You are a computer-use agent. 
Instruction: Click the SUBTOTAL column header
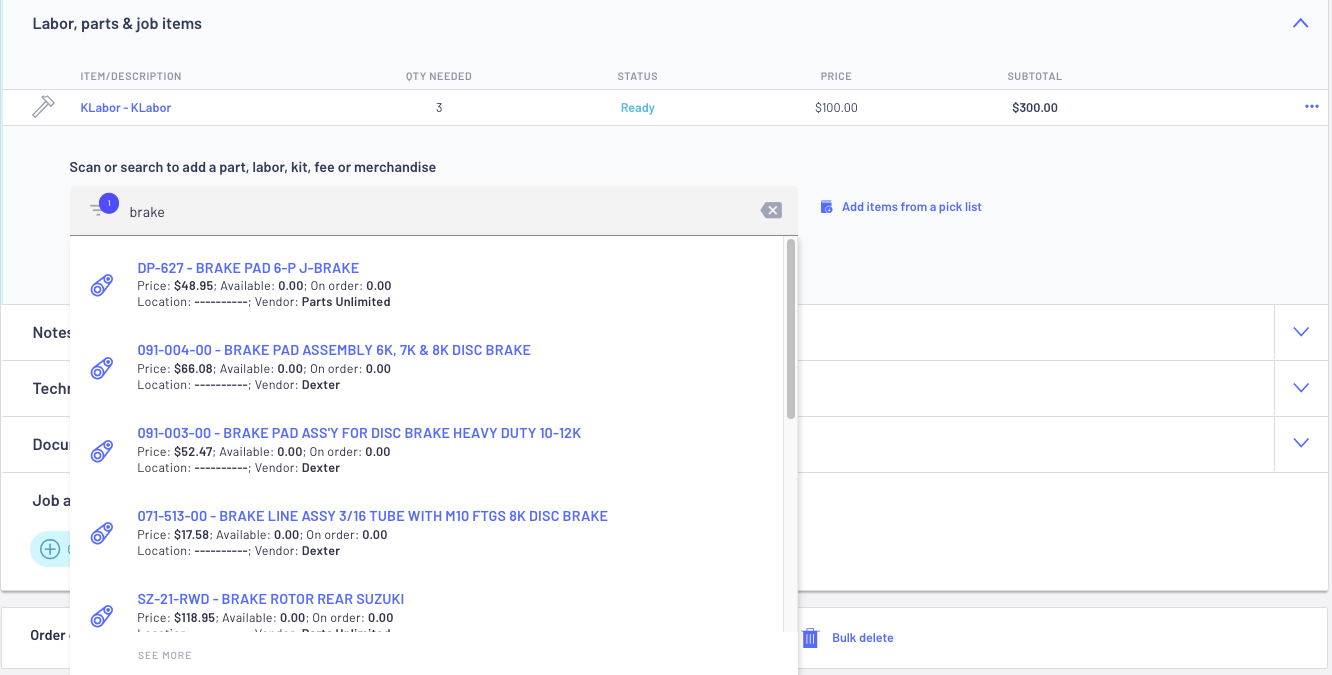point(1035,77)
